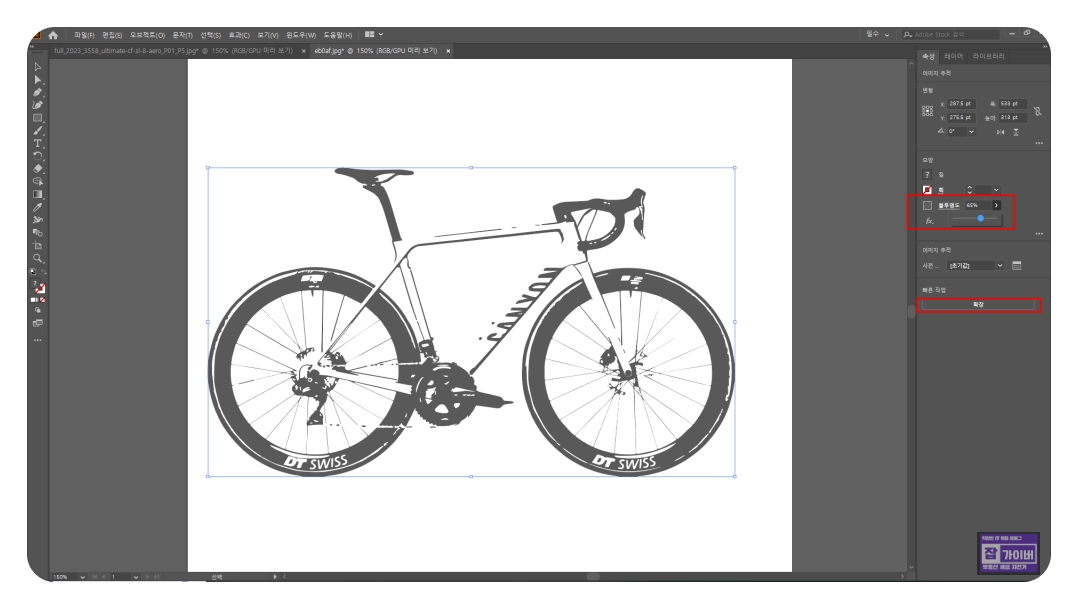Click the X position field
This screenshot has height=609, width=1078.
pyautogui.click(x=961, y=104)
